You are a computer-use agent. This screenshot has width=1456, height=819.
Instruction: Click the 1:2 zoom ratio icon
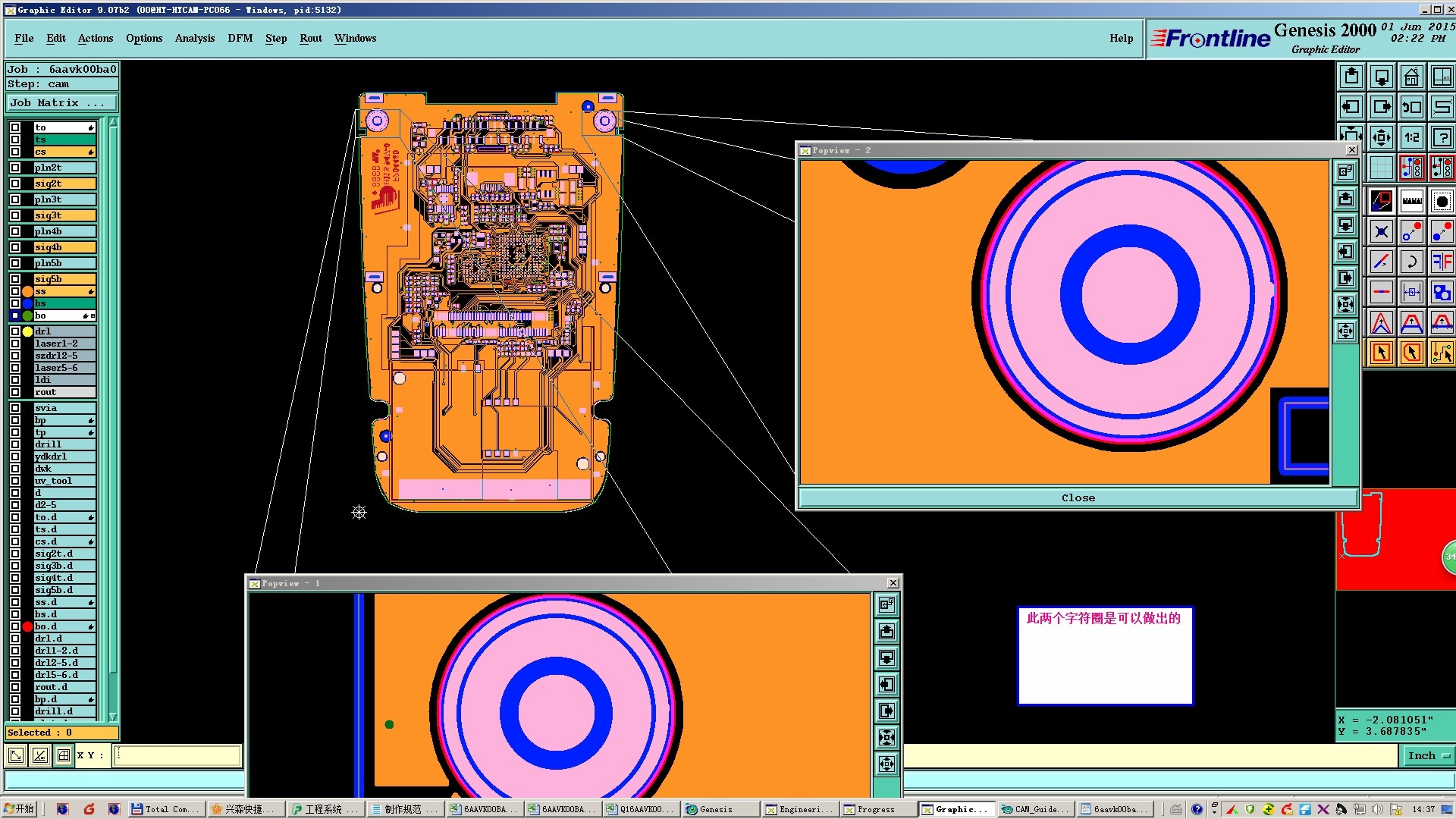coord(1411,137)
